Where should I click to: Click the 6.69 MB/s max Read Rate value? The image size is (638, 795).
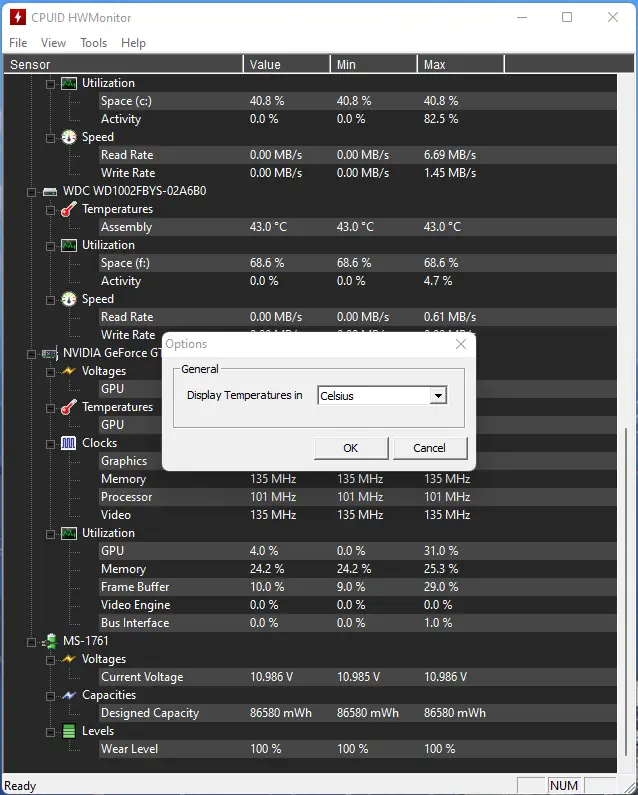click(450, 155)
